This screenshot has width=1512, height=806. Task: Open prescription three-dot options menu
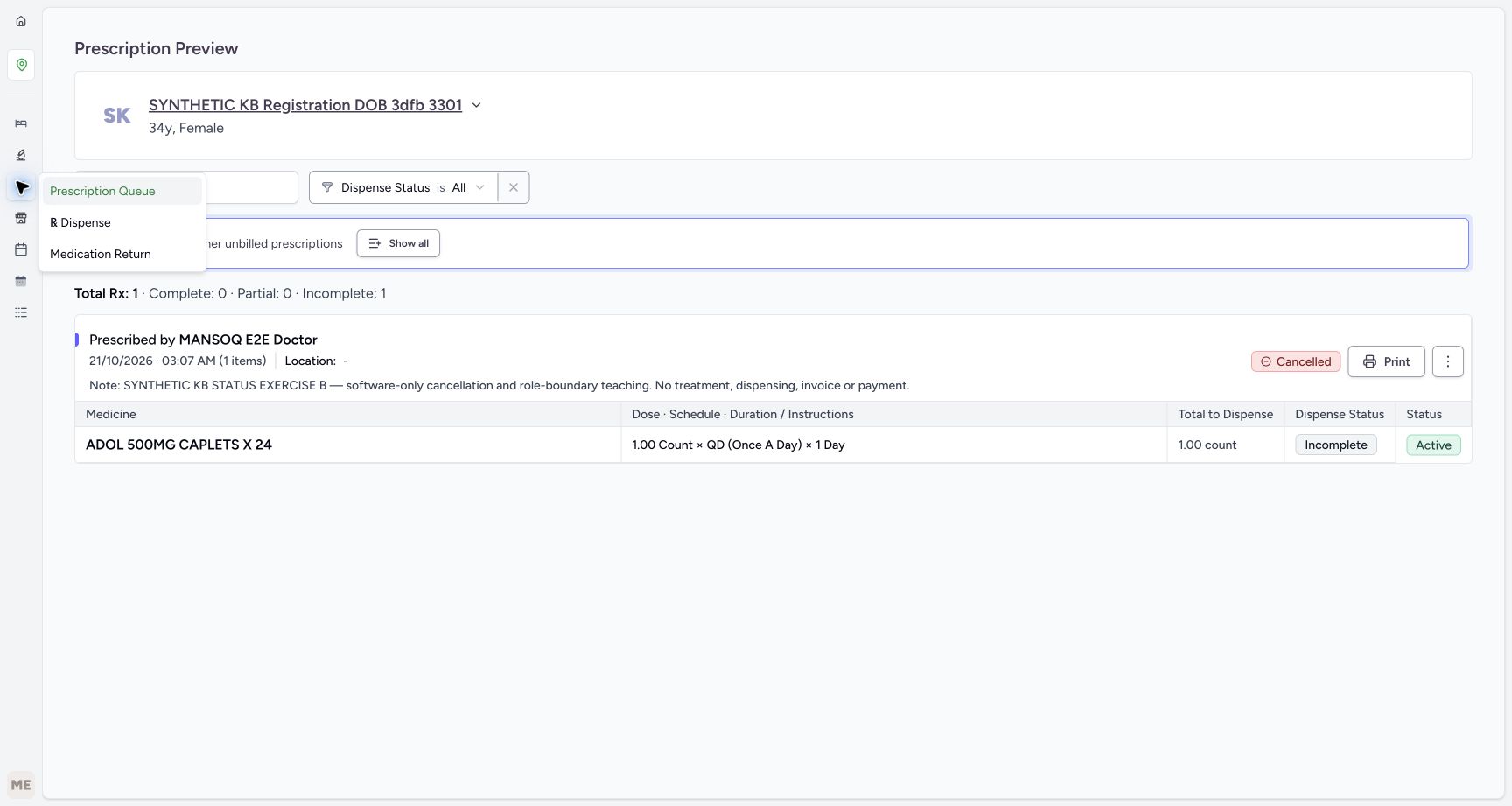coord(1447,361)
